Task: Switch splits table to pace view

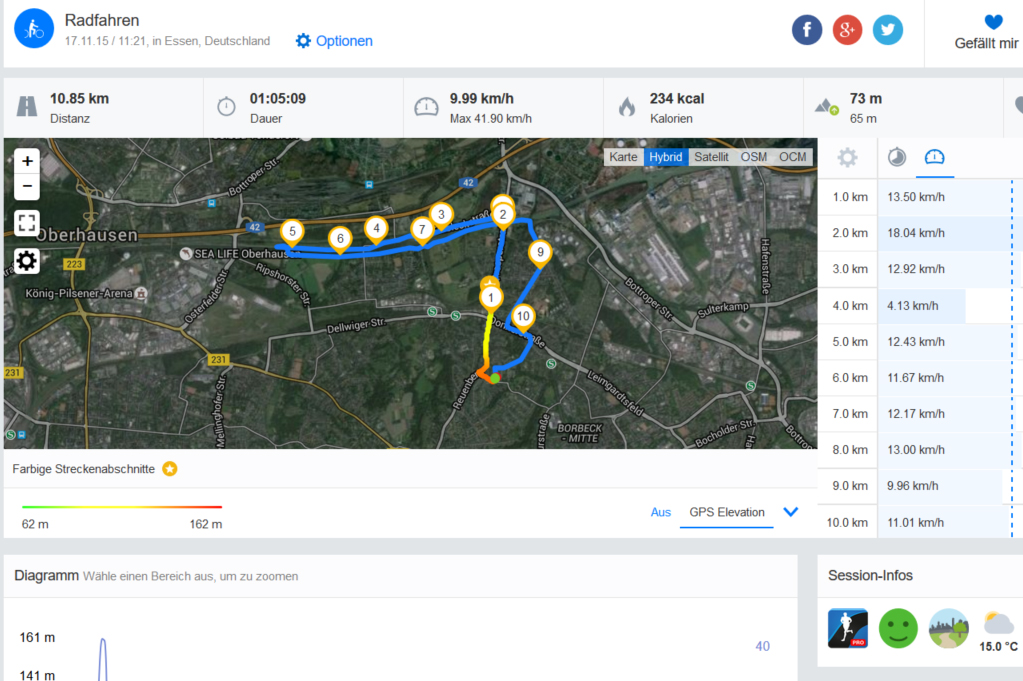Action: coord(896,157)
